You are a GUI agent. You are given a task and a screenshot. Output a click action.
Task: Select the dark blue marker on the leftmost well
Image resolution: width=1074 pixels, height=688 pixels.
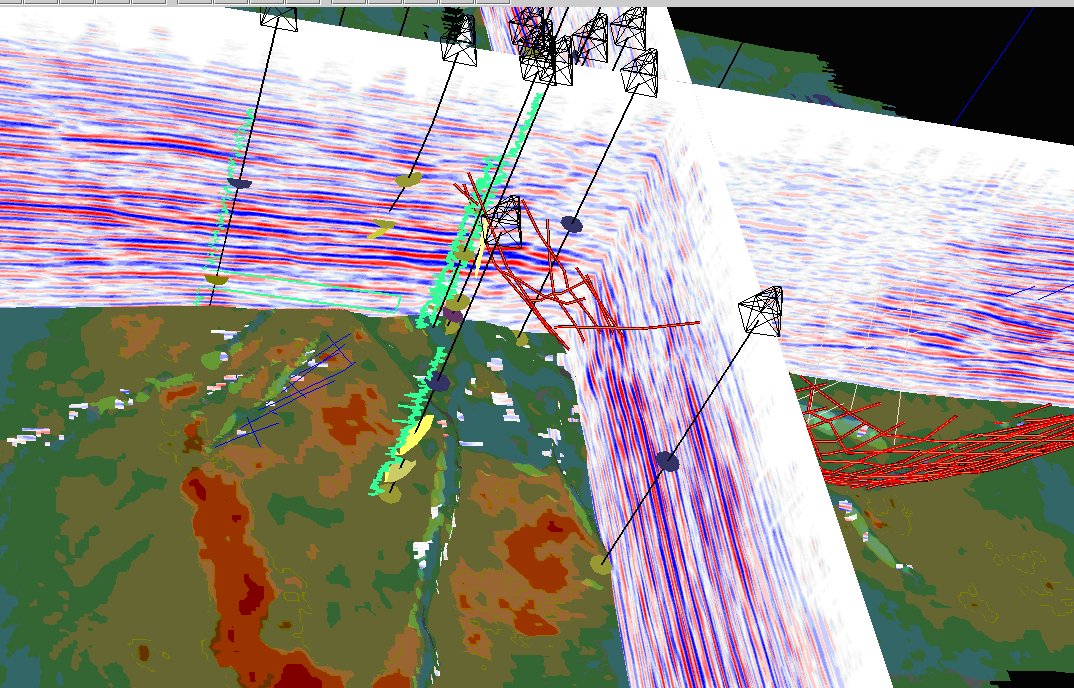coord(239,183)
